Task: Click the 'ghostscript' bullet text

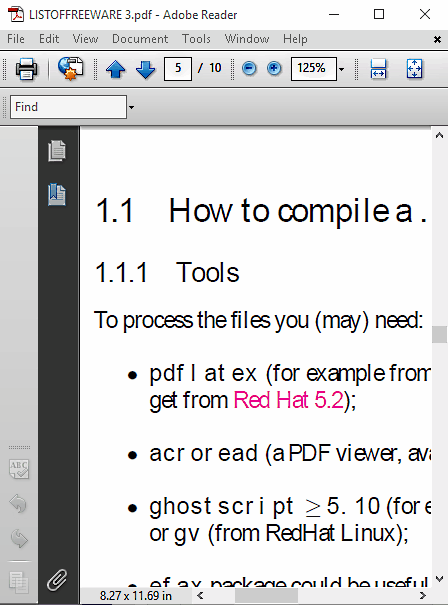Action: pos(221,506)
